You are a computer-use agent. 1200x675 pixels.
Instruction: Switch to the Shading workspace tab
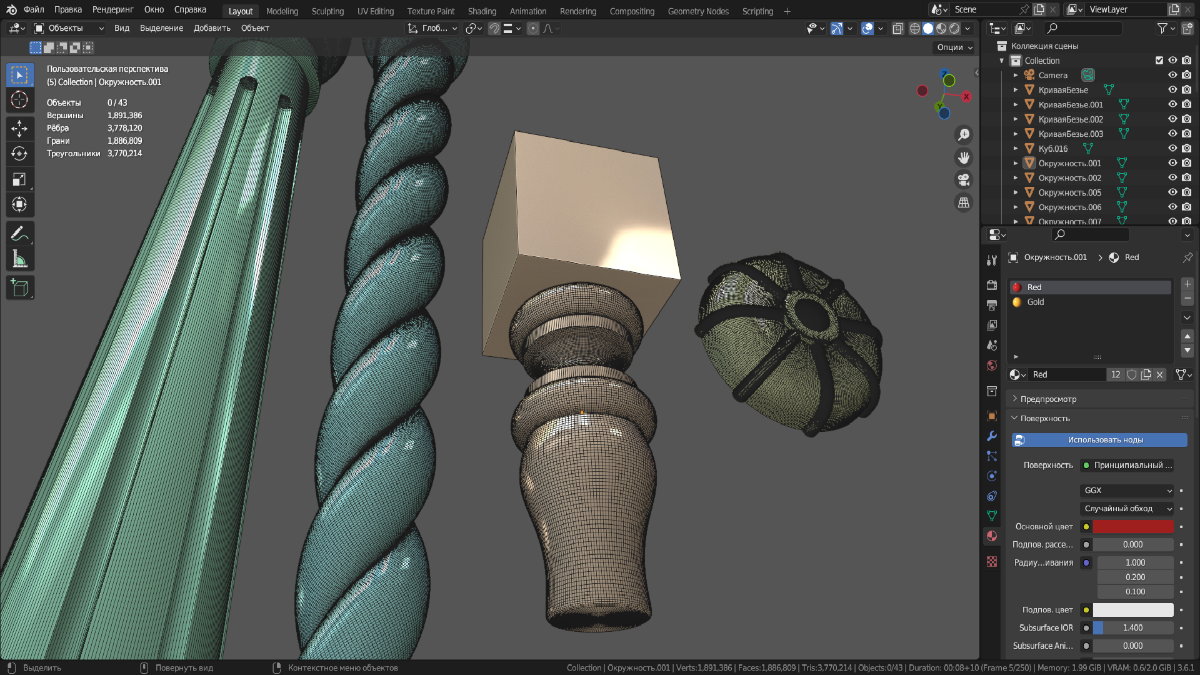click(481, 10)
